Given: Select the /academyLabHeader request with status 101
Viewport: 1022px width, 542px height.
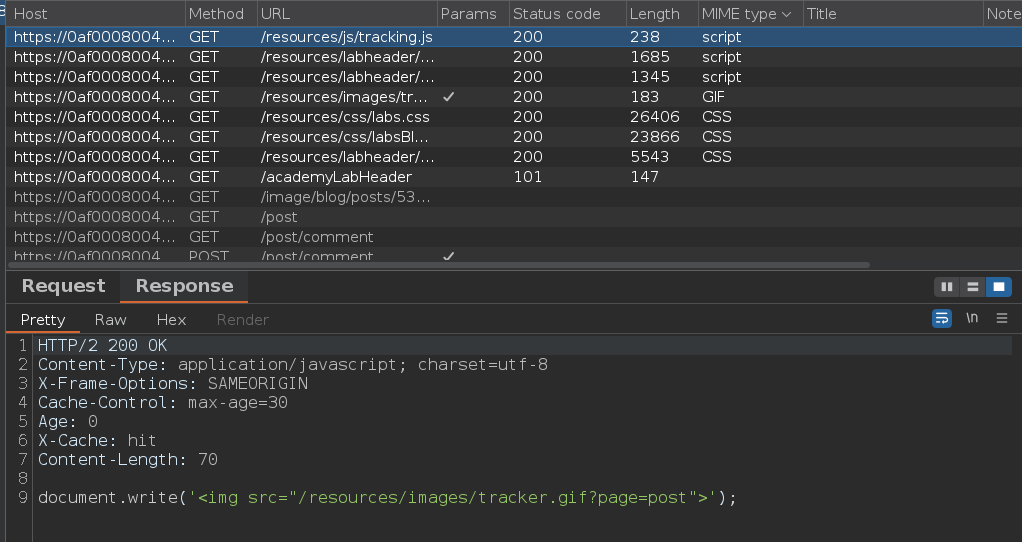Looking at the screenshot, I should tap(336, 177).
